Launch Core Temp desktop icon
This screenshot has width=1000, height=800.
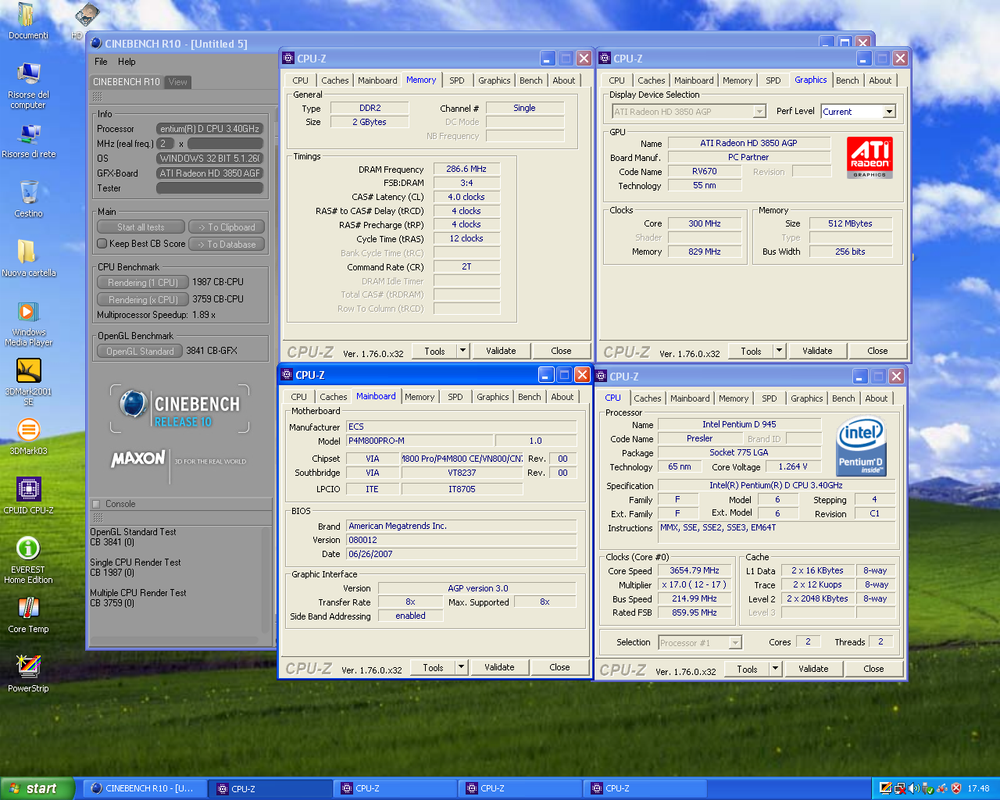click(x=28, y=615)
